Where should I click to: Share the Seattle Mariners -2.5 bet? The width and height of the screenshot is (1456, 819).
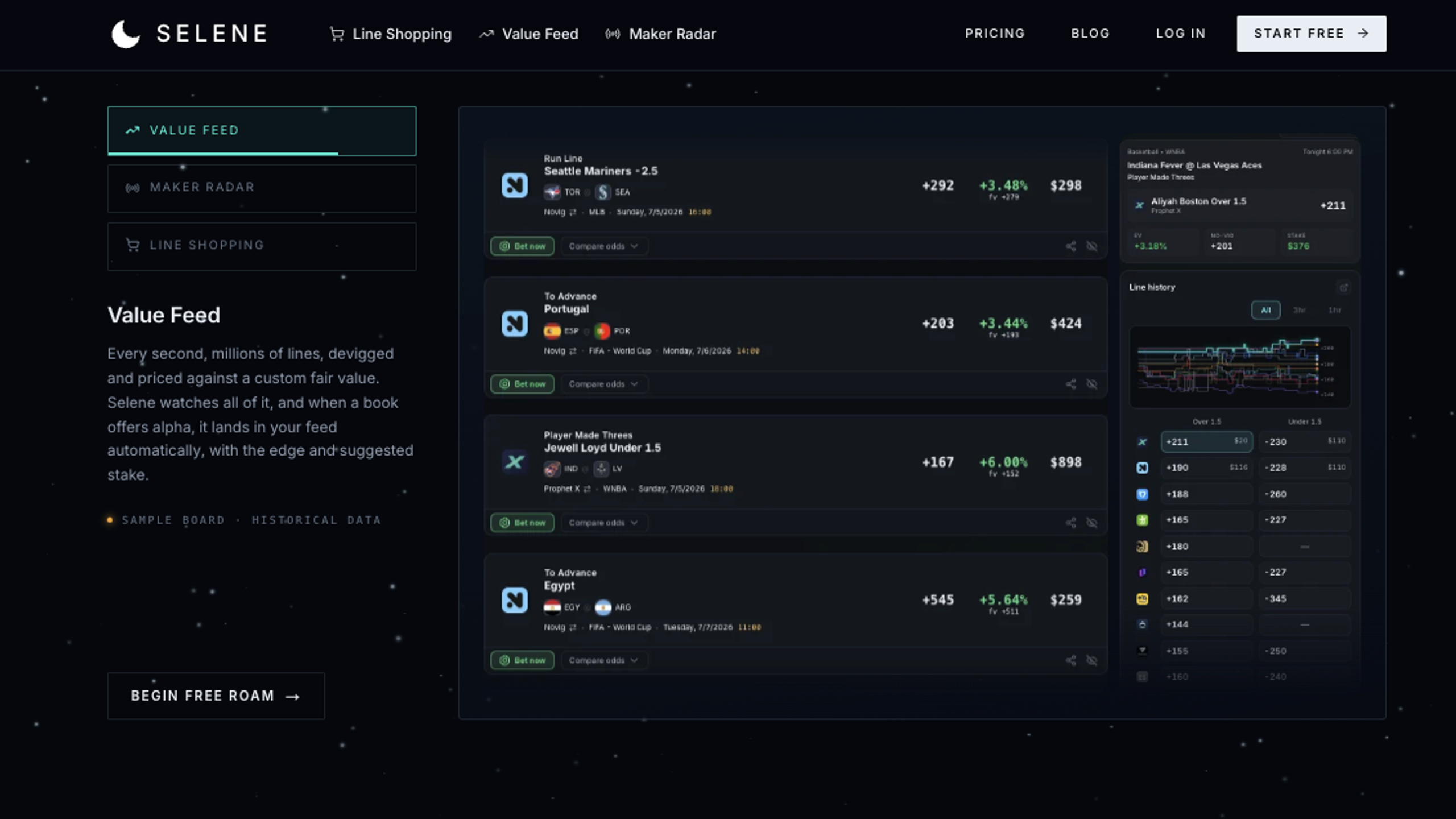(x=1070, y=246)
